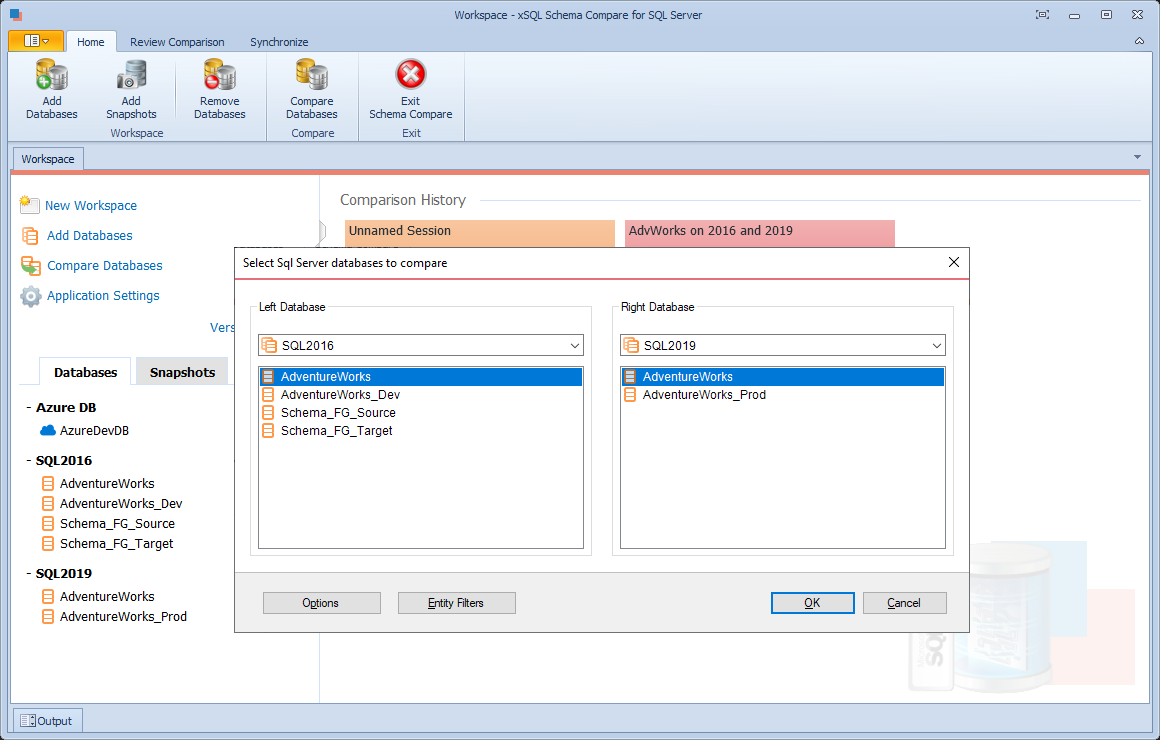
Task: Switch to the Review Comparison tab
Action: click(177, 42)
